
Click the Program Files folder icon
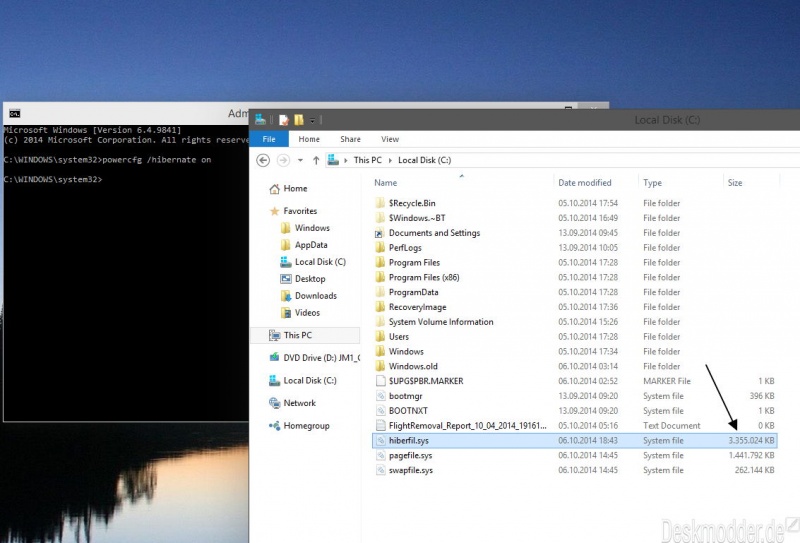[x=380, y=262]
